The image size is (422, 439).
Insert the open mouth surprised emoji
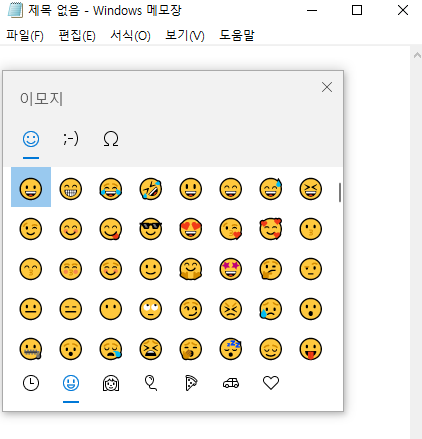coord(311,309)
